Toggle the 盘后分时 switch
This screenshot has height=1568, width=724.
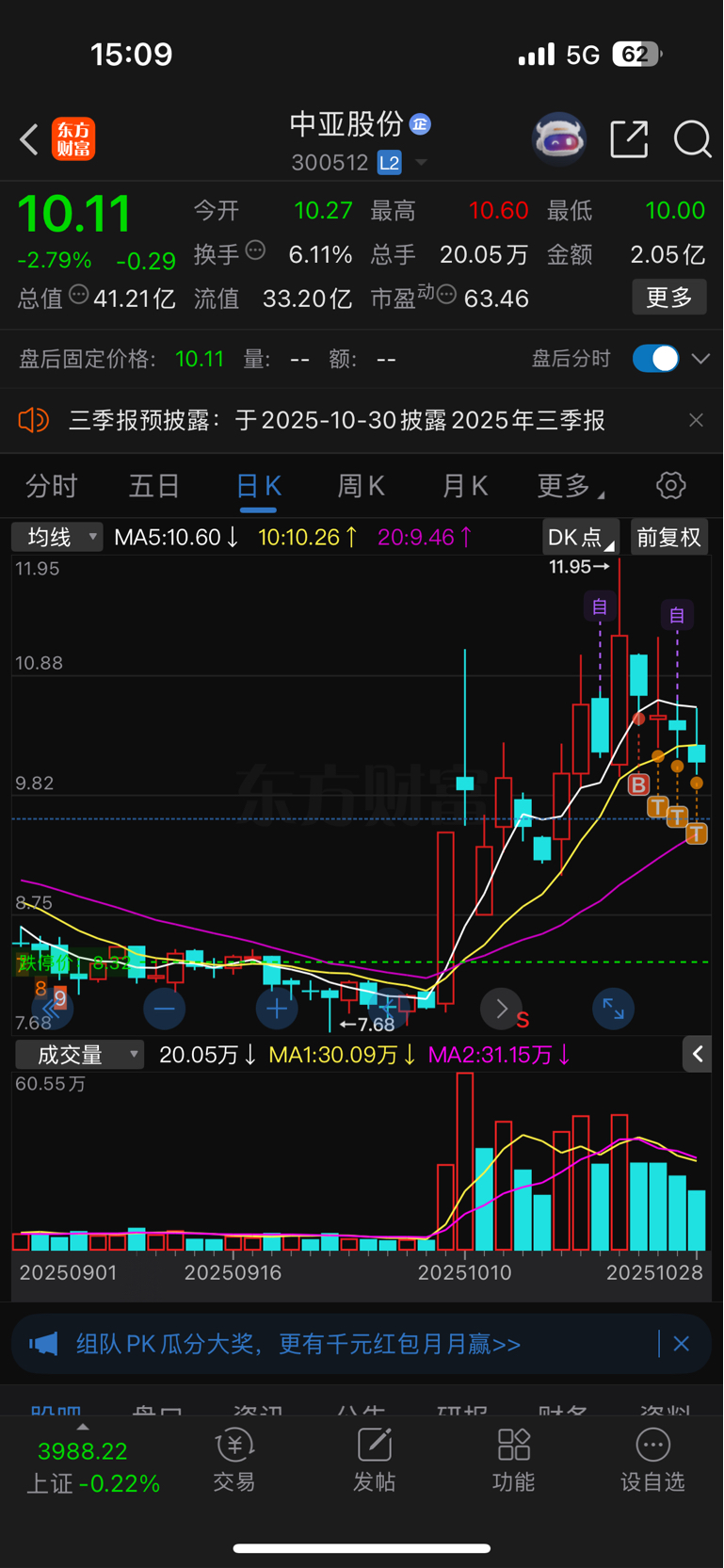(655, 359)
